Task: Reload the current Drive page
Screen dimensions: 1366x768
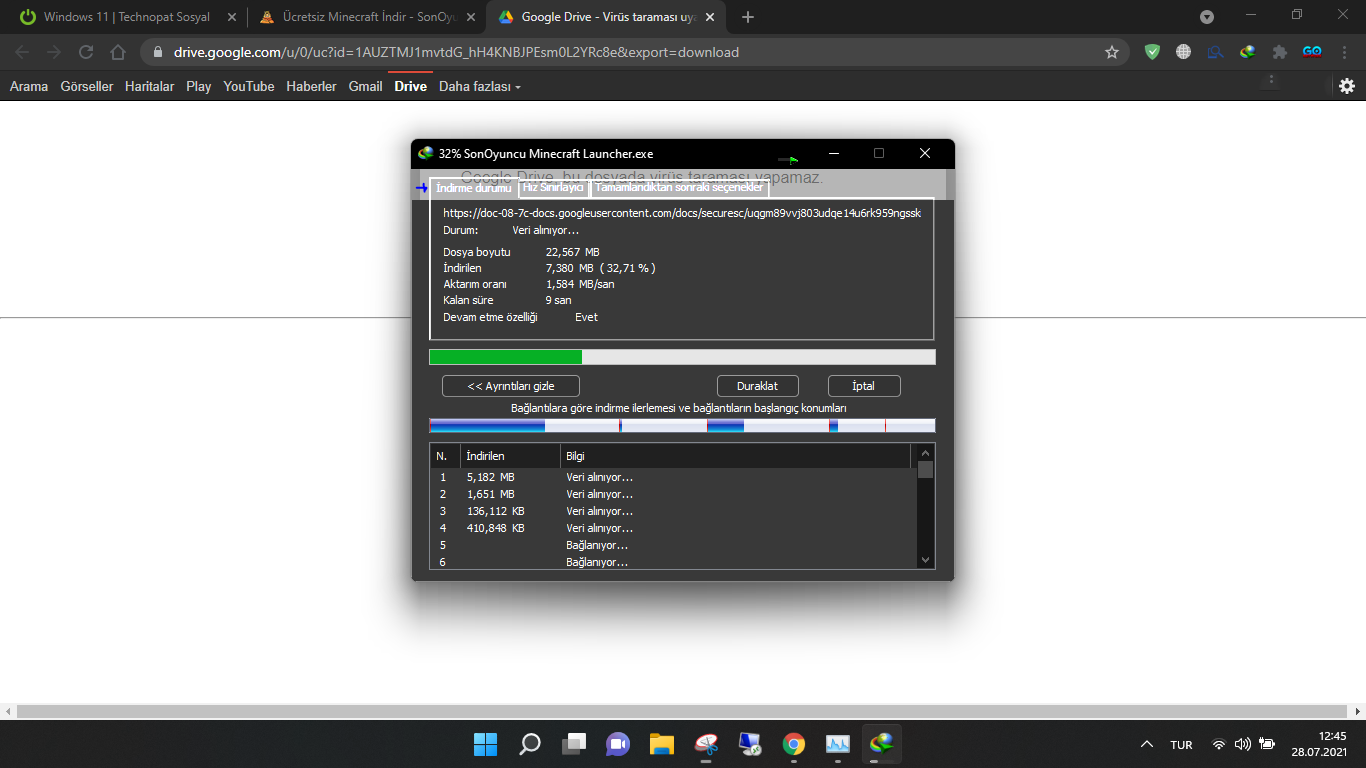Action: click(x=86, y=52)
